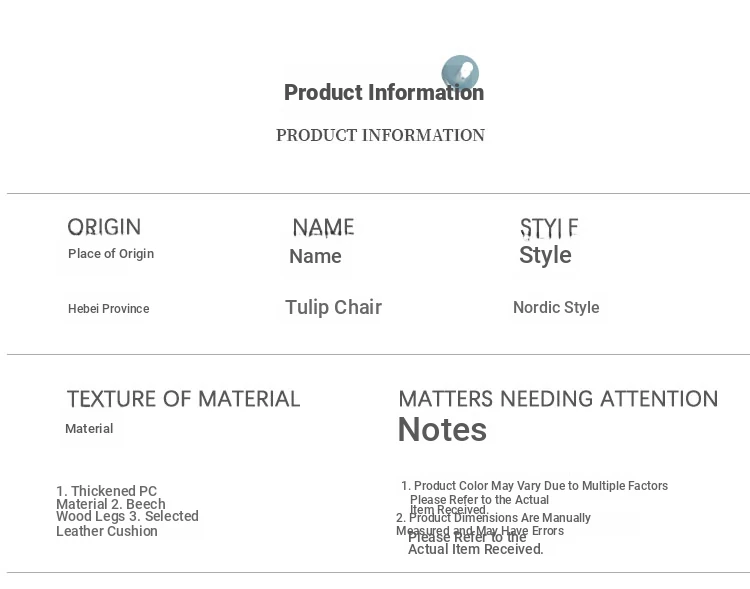Click the "MATTERS NEEDING ATTENTION" header
Screen dimensions: 750x589
click(x=558, y=399)
